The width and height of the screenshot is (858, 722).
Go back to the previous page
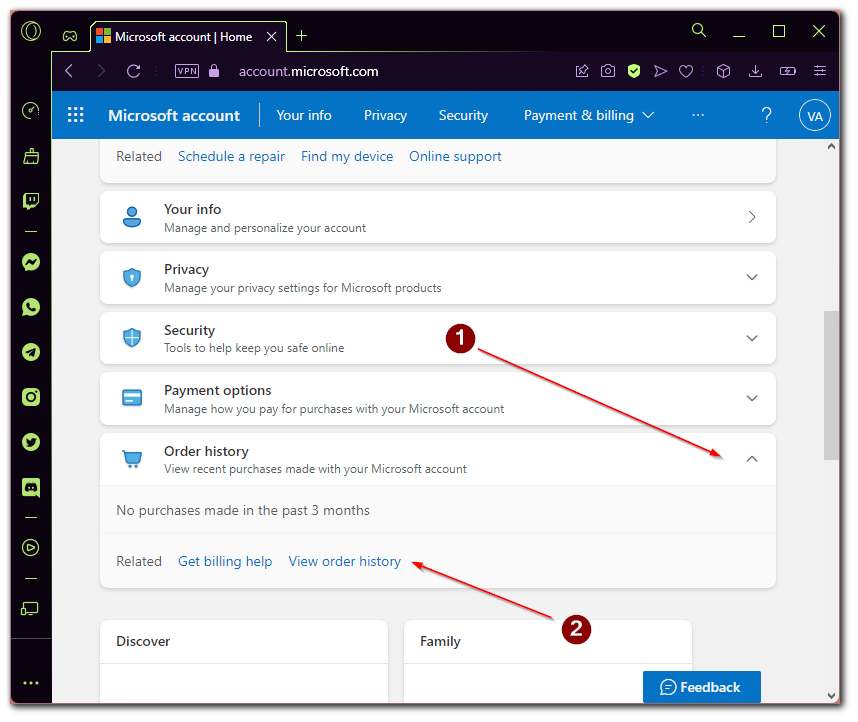(x=69, y=71)
